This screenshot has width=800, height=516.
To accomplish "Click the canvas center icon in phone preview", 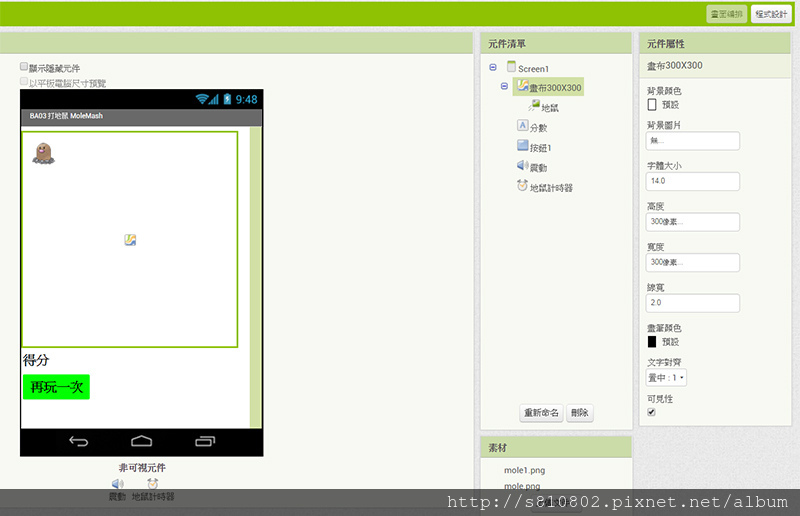I will click(130, 239).
